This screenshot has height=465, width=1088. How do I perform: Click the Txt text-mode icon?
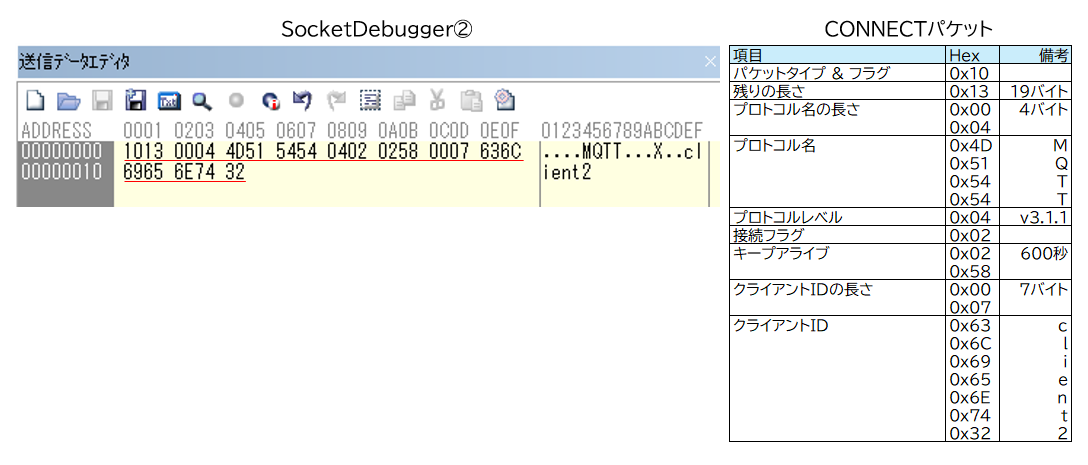tap(169, 101)
